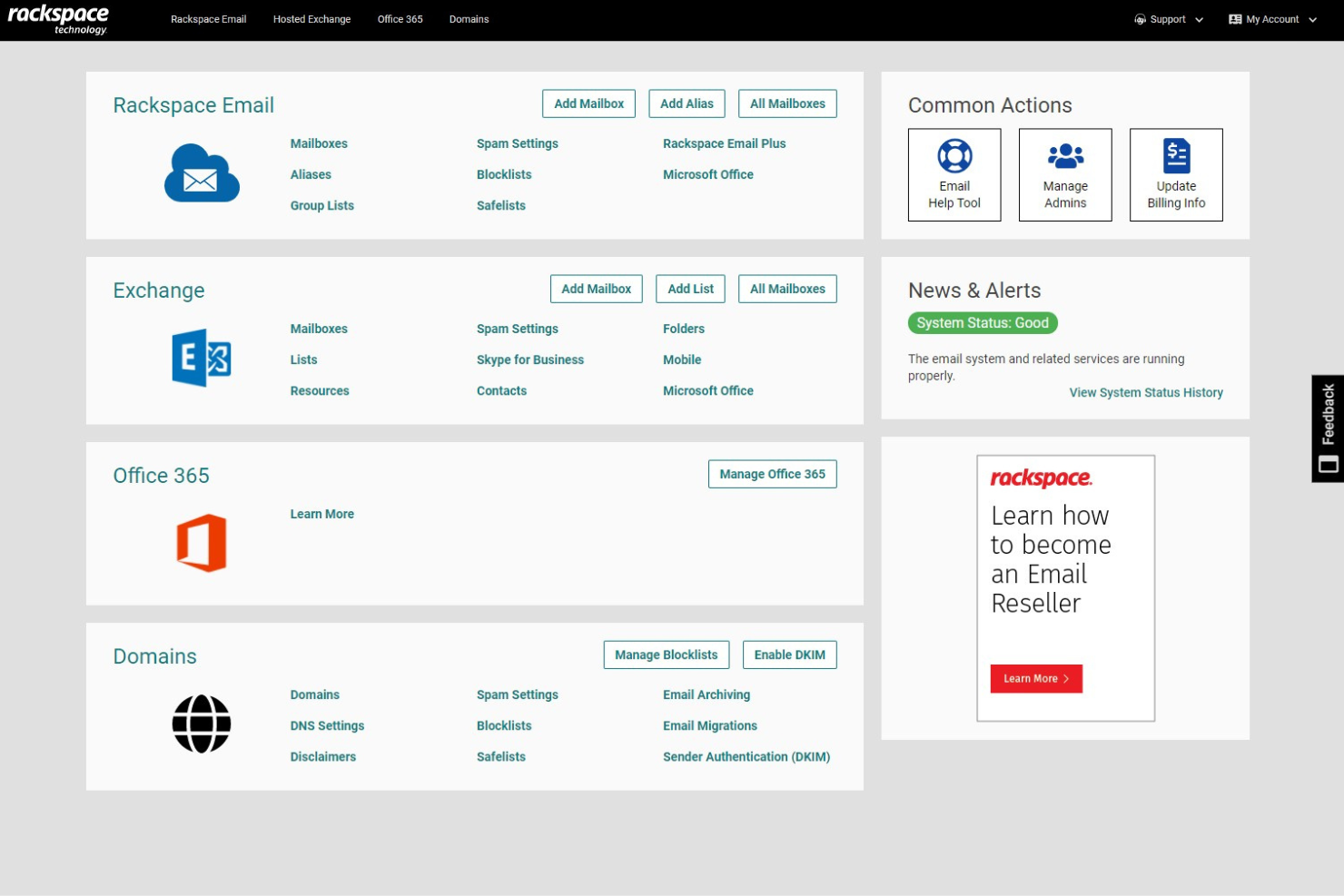1344x896 pixels.
Task: Open the Hosted Exchange menu item
Action: pyautogui.click(x=311, y=19)
